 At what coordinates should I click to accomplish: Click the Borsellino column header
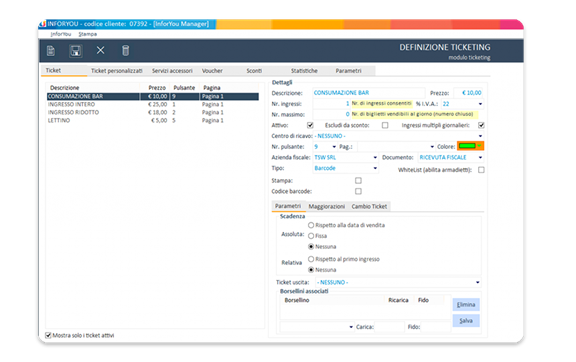tap(332, 300)
